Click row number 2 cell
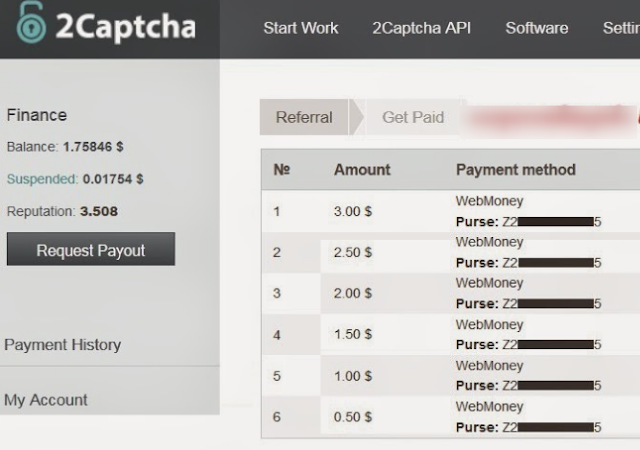 point(277,252)
